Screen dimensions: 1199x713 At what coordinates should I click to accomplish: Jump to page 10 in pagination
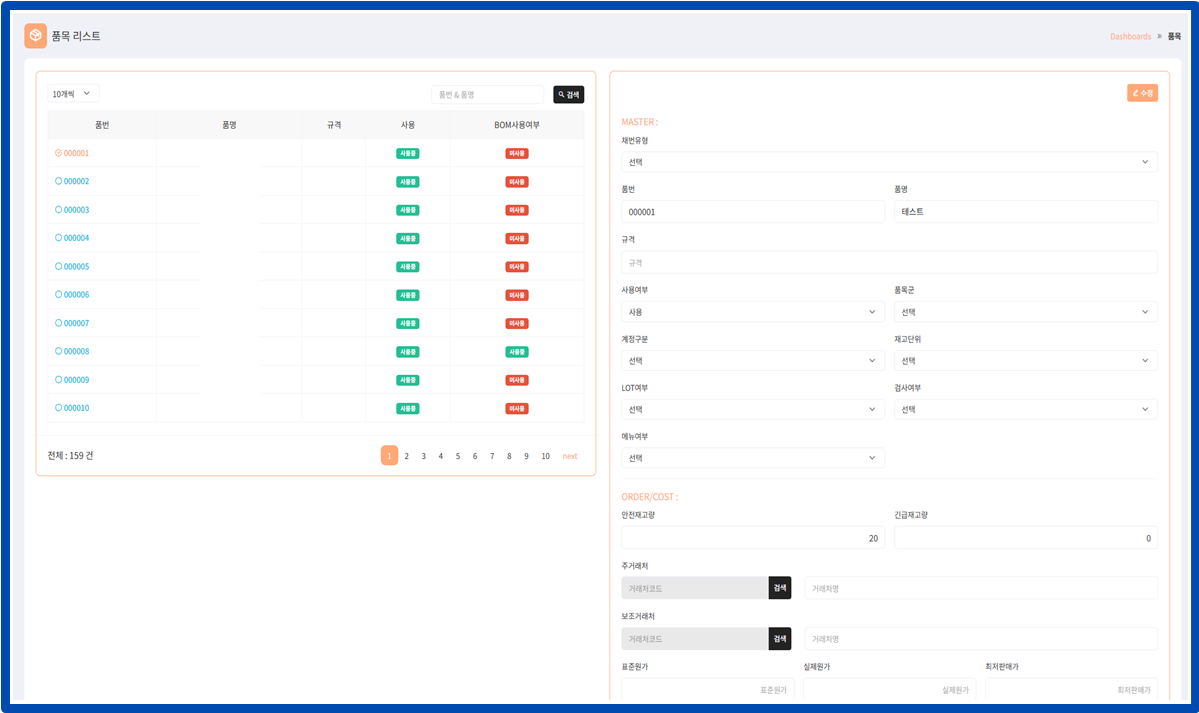(x=545, y=456)
